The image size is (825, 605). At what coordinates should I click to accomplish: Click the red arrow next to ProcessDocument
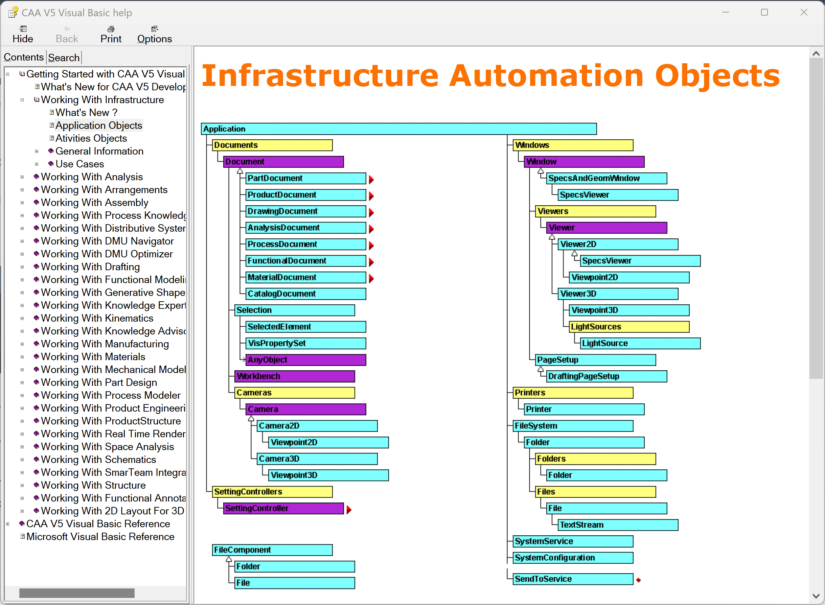pyautogui.click(x=371, y=243)
